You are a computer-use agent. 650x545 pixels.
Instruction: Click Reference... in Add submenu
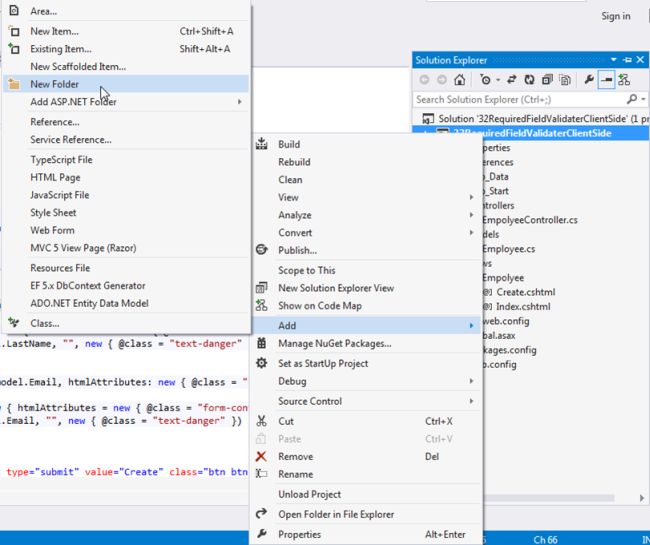[55, 122]
